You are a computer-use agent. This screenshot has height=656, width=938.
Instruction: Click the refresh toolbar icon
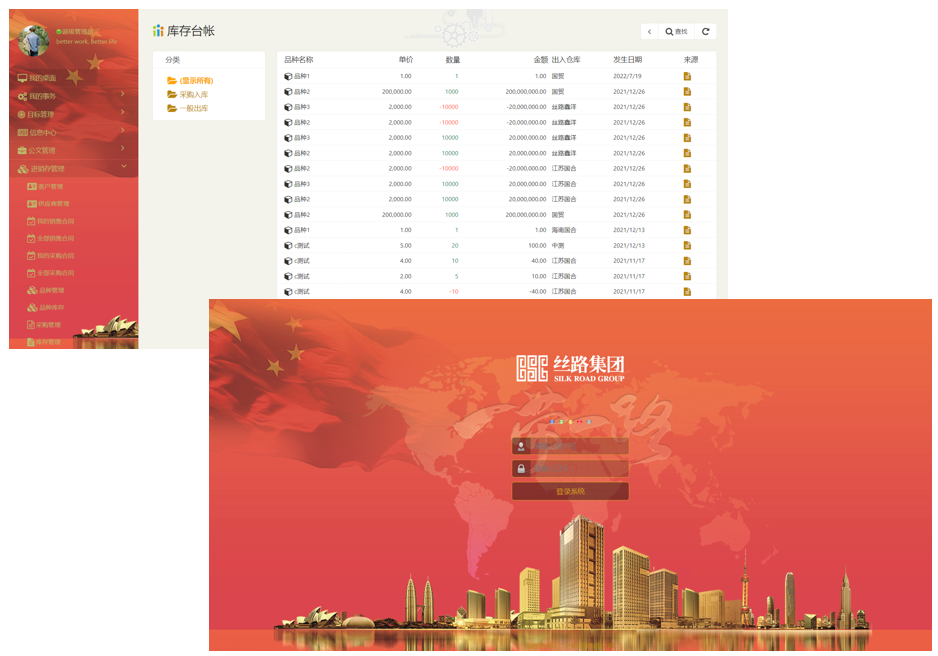[705, 32]
